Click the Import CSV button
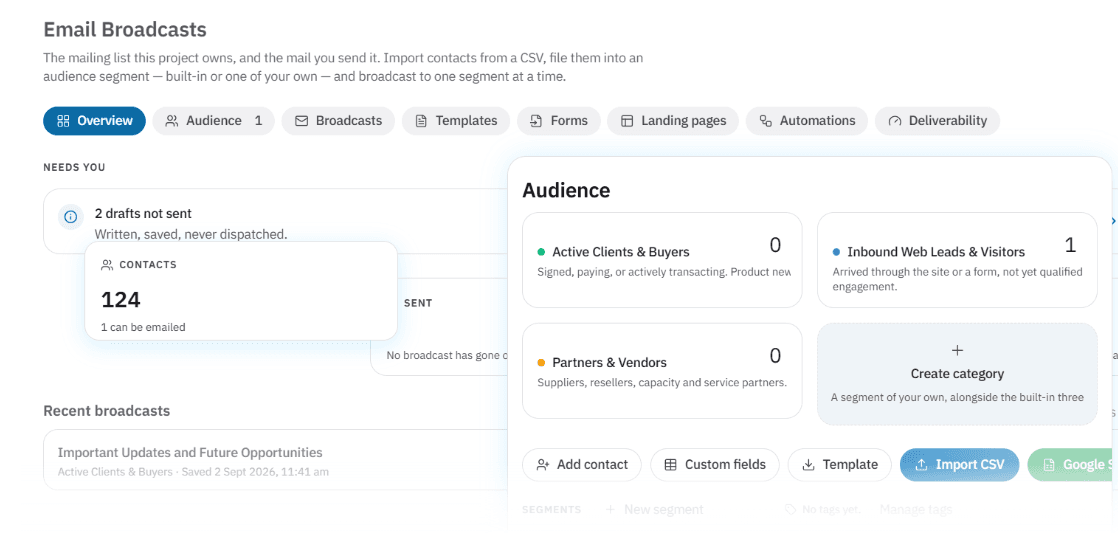The image size is (1118, 533). [x=959, y=465]
